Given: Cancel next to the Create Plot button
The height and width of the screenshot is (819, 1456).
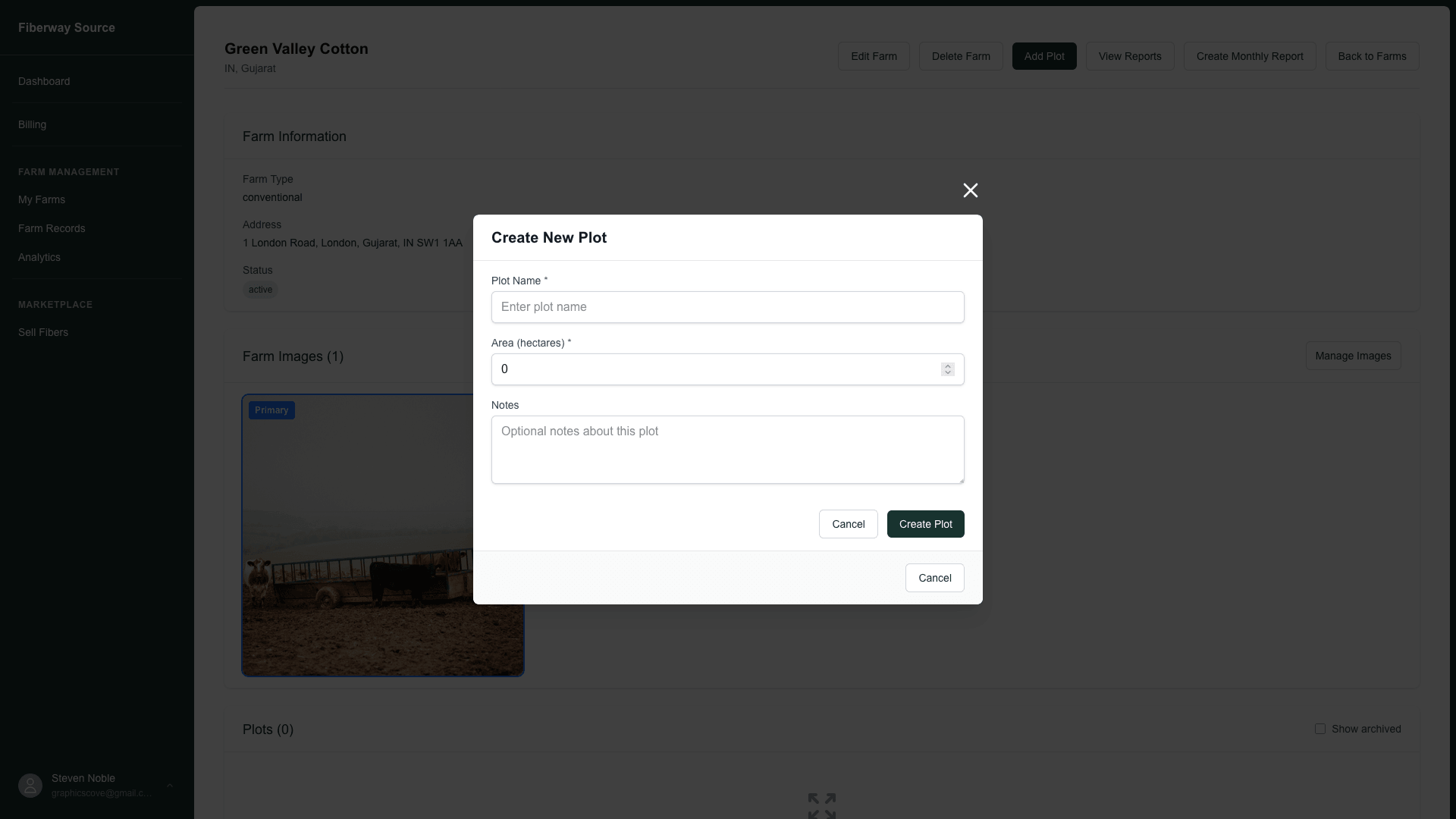Looking at the screenshot, I should coord(849,524).
